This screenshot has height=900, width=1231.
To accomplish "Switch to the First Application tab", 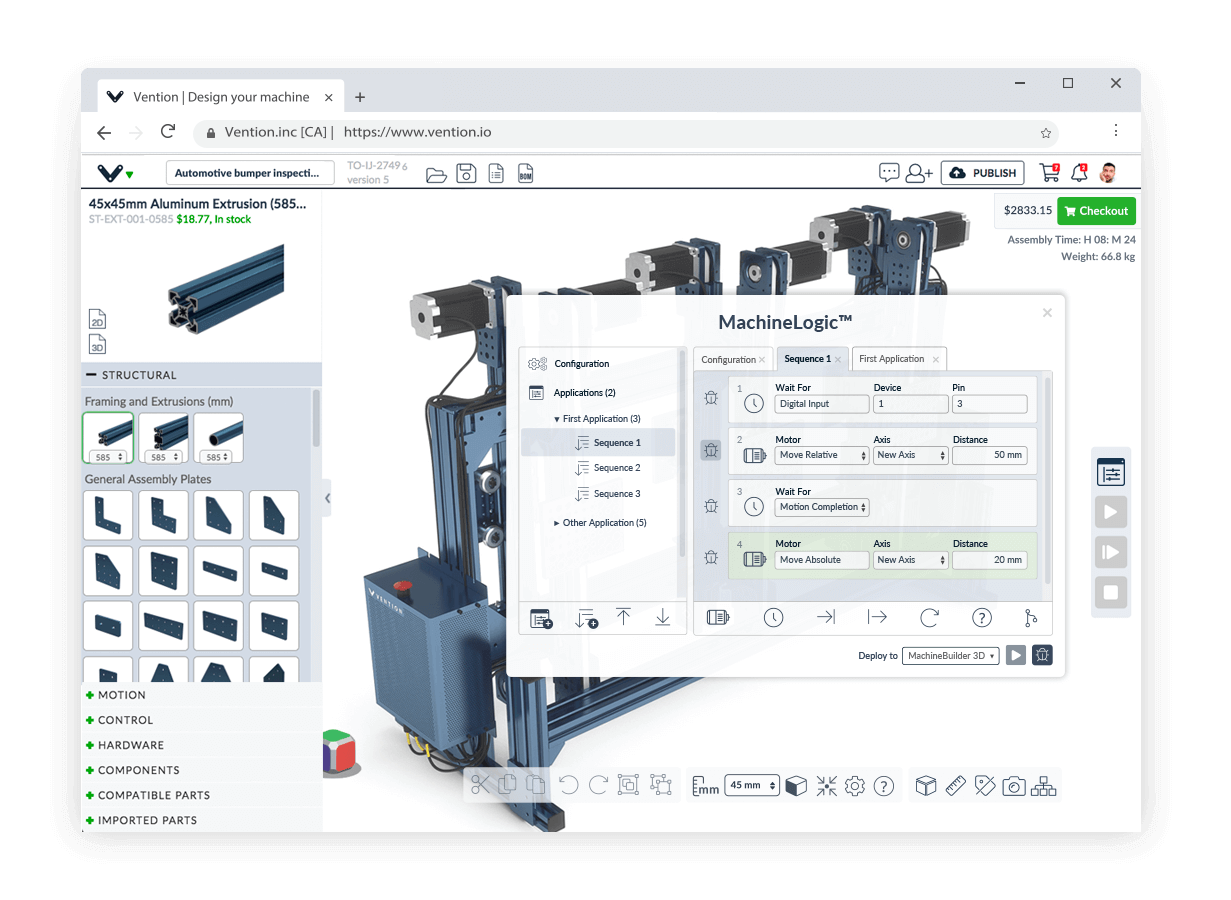I will click(891, 359).
